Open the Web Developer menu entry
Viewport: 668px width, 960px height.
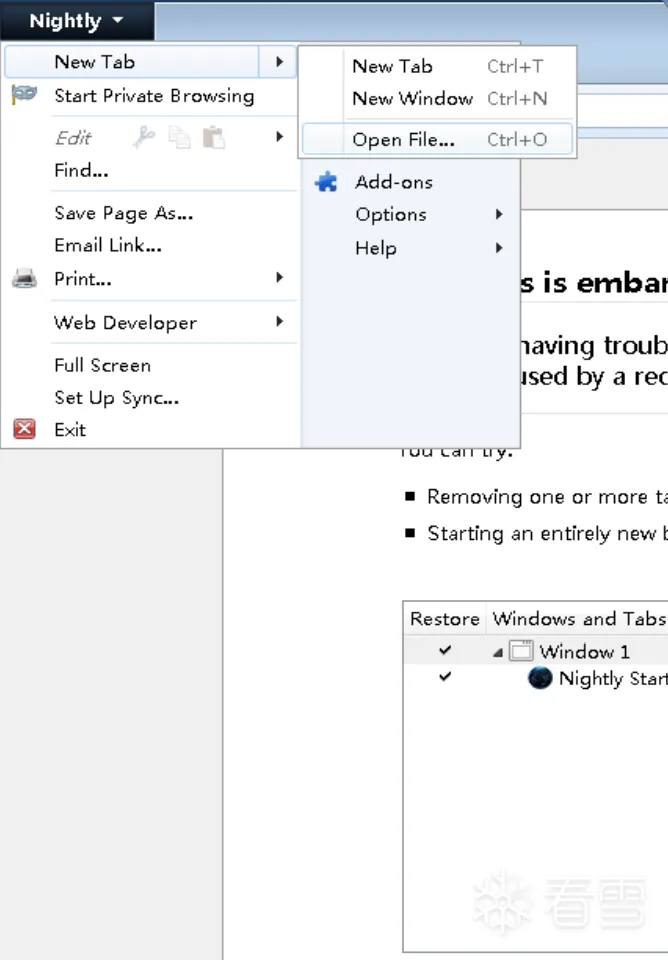tap(151, 322)
